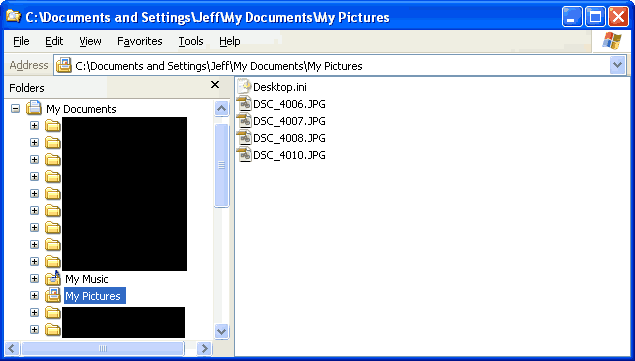Viewport: 635px width, 361px height.
Task: Open the View menu
Action: pos(90,41)
